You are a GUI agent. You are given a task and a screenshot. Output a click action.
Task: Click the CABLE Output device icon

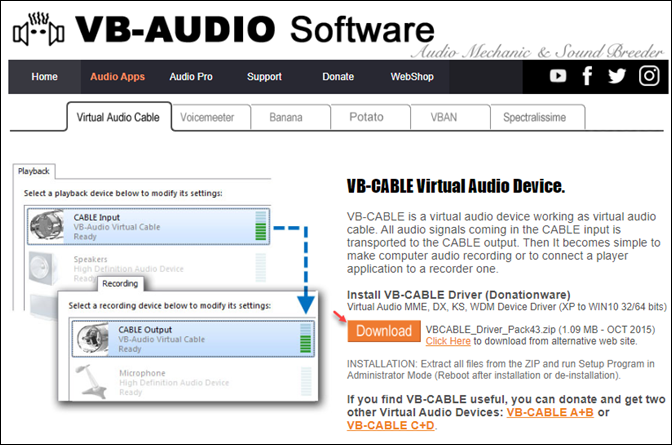click(x=91, y=339)
